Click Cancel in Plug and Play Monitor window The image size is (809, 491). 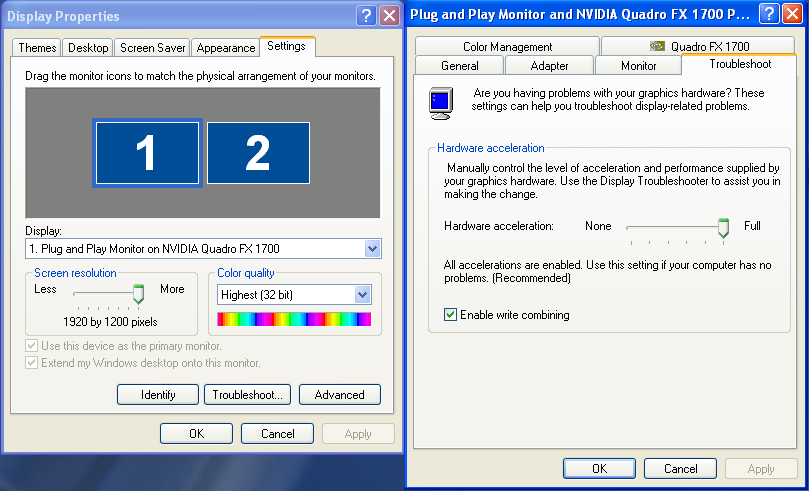(x=681, y=468)
